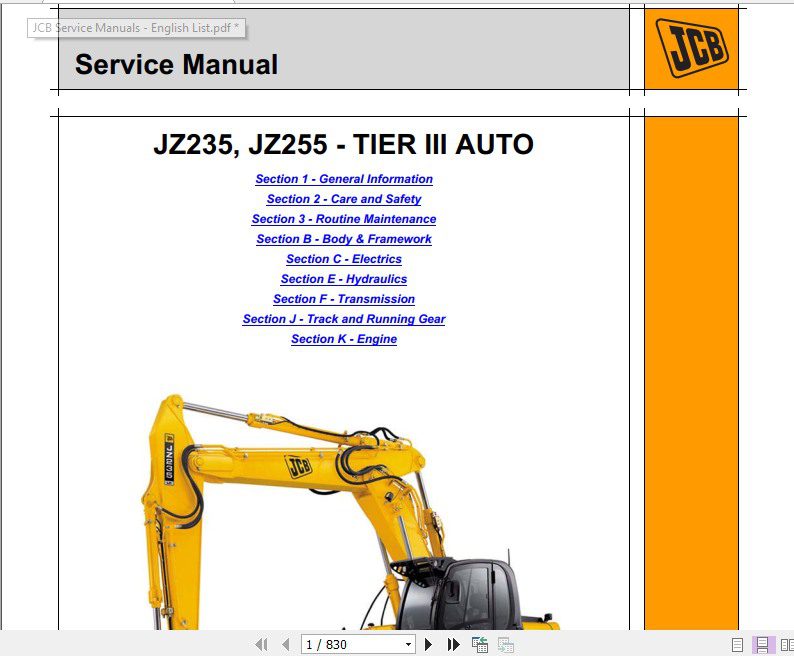Open the page number dropdown arrow
The width and height of the screenshot is (794, 656).
tap(408, 644)
